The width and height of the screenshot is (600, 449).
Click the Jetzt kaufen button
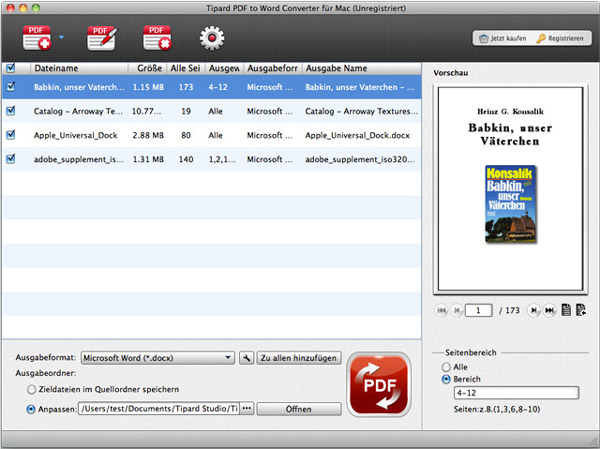[x=502, y=38]
